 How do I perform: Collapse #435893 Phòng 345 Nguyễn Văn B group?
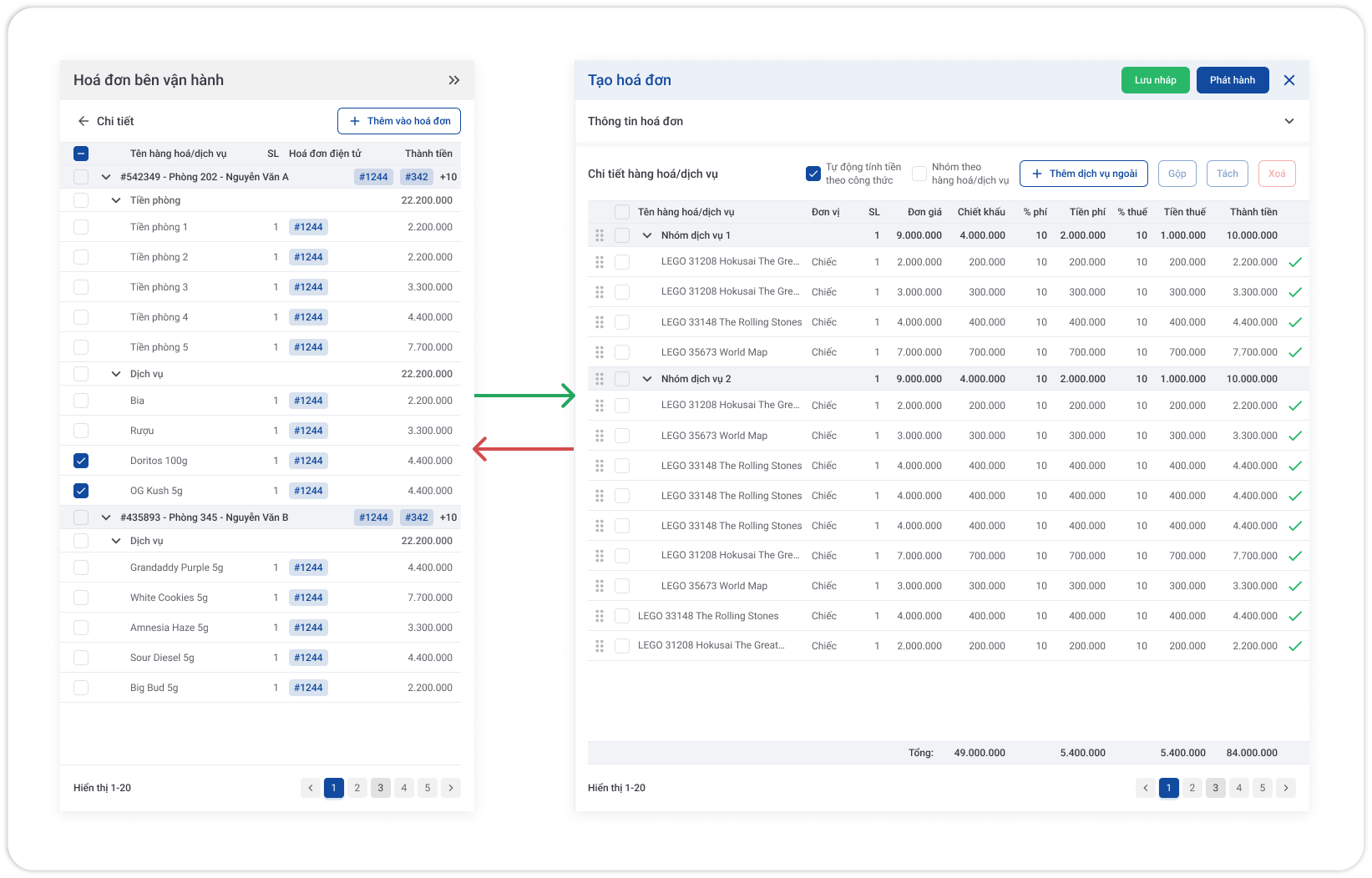click(x=106, y=517)
